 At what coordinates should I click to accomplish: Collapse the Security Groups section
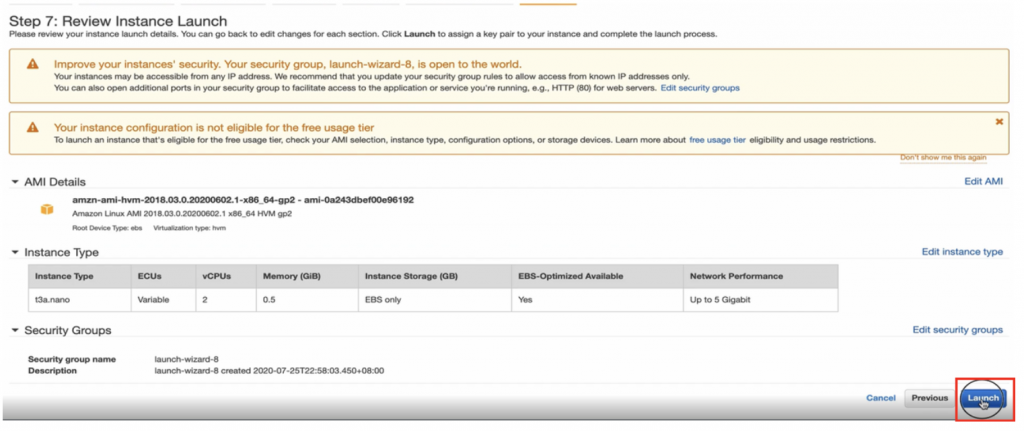click(x=16, y=330)
